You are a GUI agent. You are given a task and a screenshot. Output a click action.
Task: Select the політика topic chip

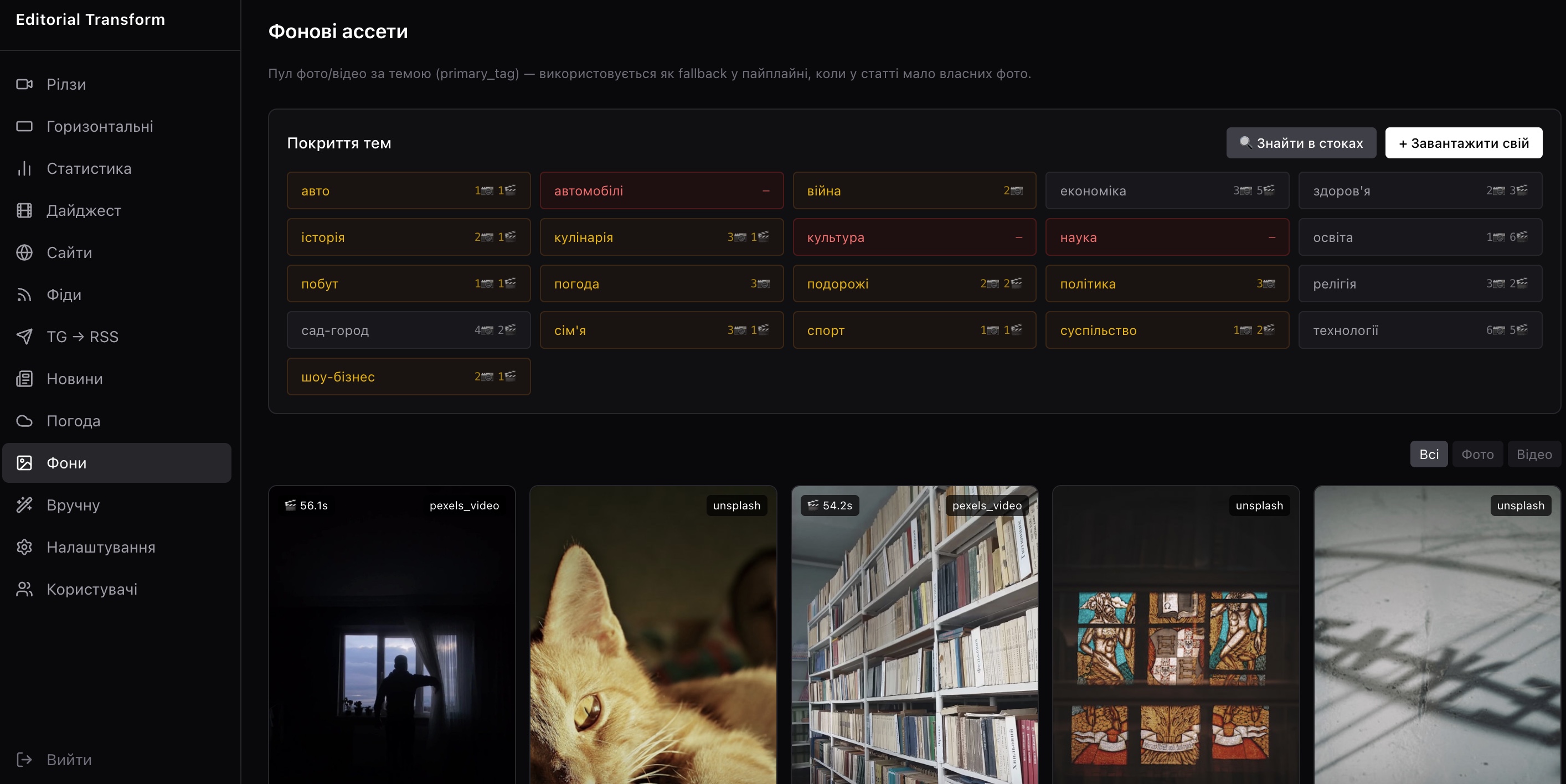point(1167,284)
